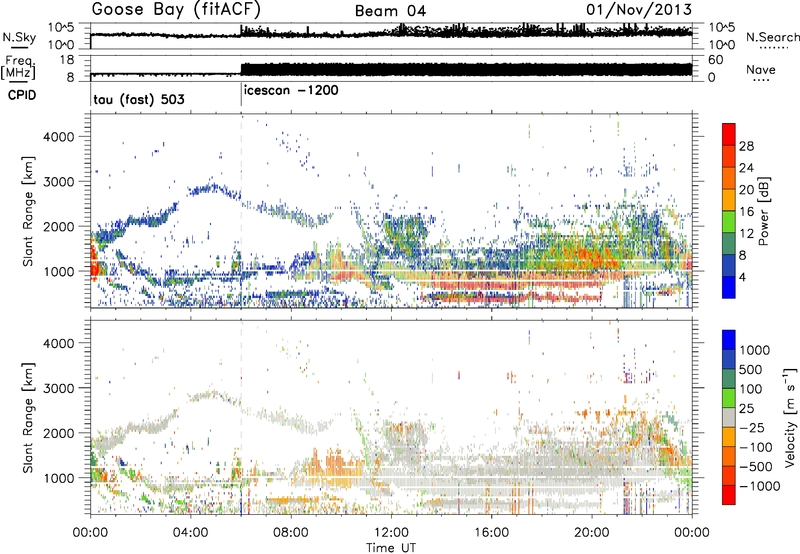Click the 2000 tick of the power panel
The height and width of the screenshot is (554, 800).
tap(58, 226)
